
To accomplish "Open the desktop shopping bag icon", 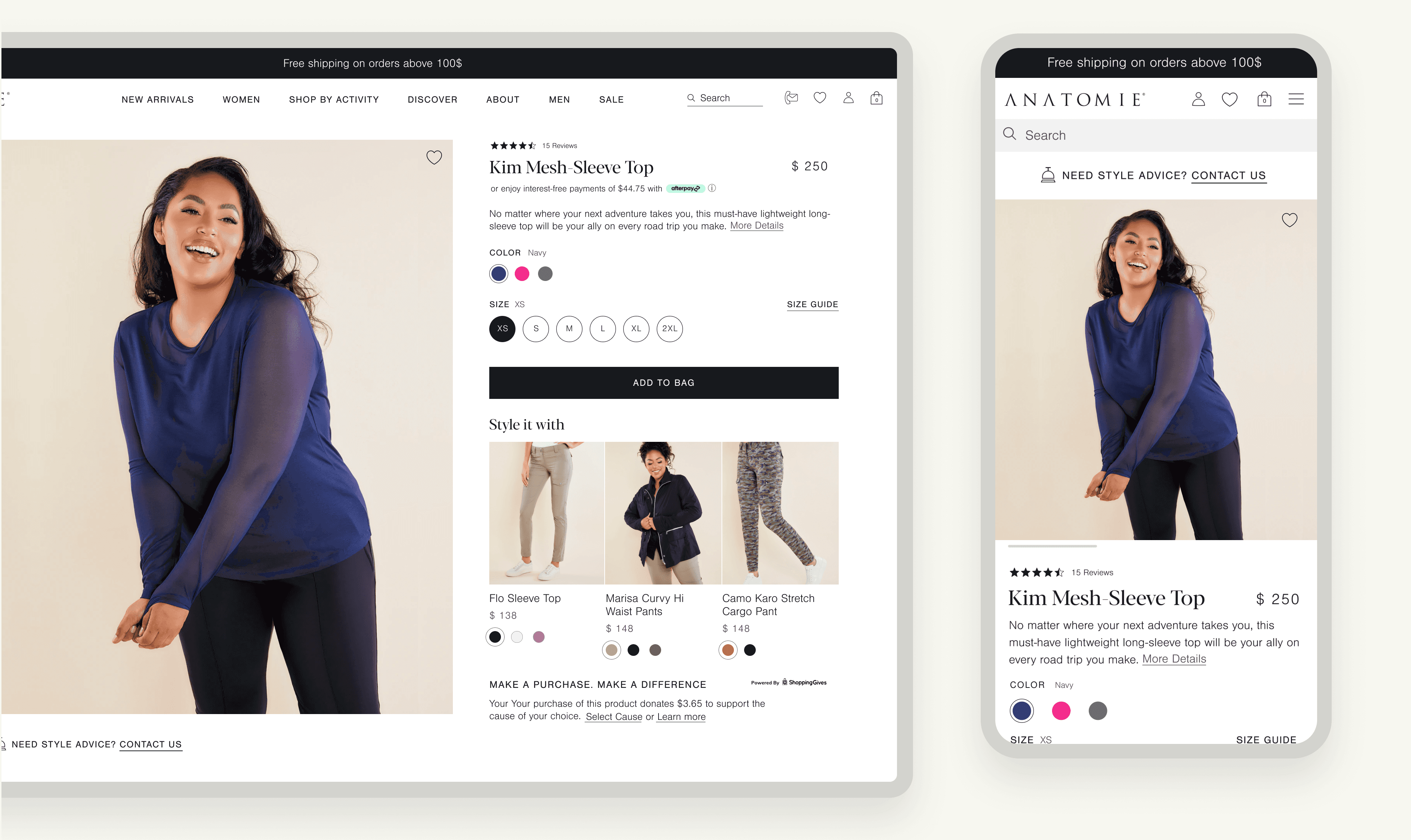I will click(x=876, y=99).
